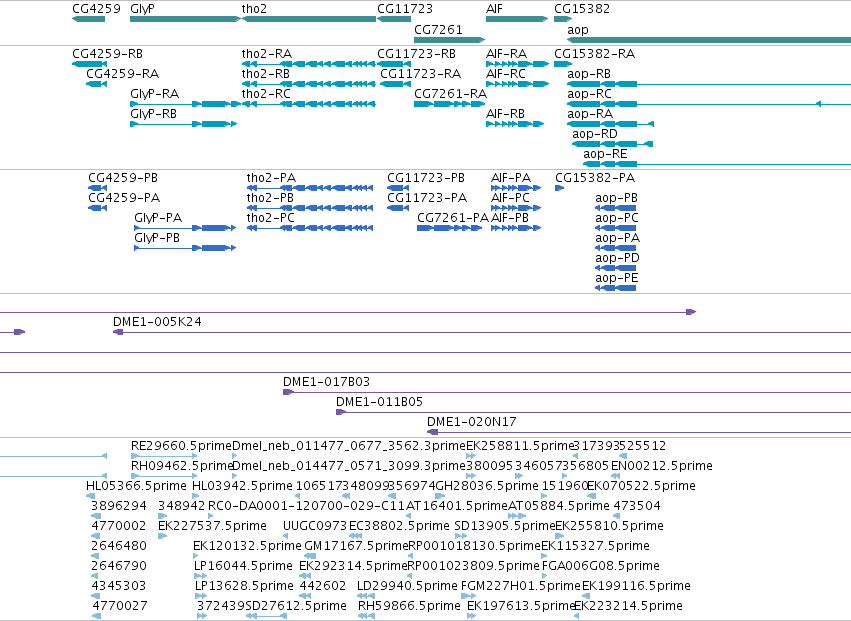Image resolution: width=851 pixels, height=621 pixels.
Task: Open EST entry 2646480
Action: pos(95,556)
